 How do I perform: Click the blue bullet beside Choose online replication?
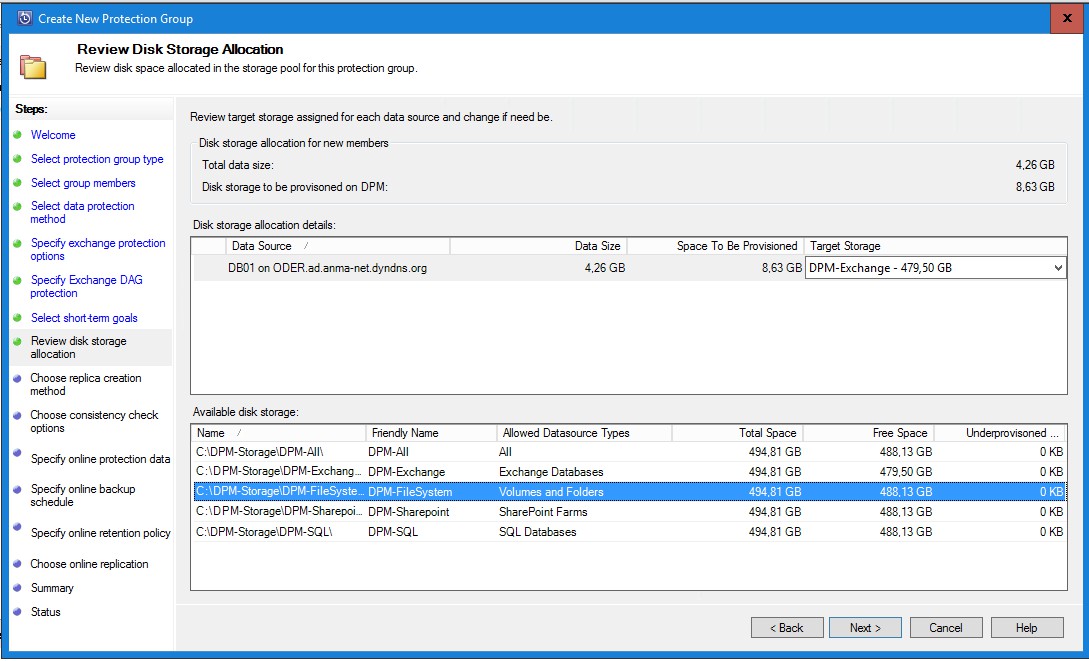click(17, 564)
